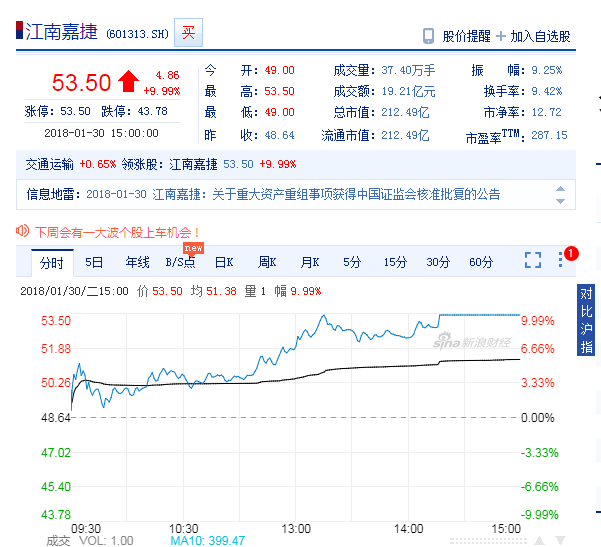Image resolution: width=601 pixels, height=547 pixels.
Task: Click the current price 53.50
Action: pyautogui.click(x=81, y=82)
